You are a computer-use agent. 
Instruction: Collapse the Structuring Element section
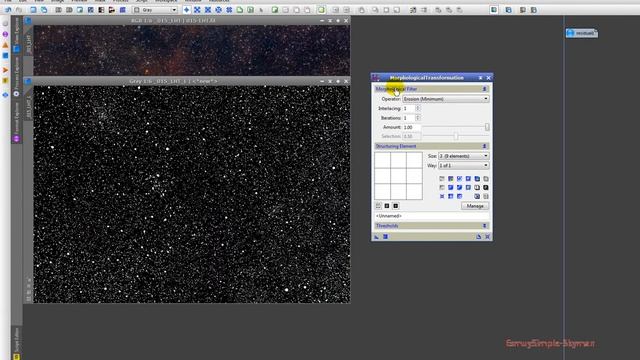(x=484, y=146)
